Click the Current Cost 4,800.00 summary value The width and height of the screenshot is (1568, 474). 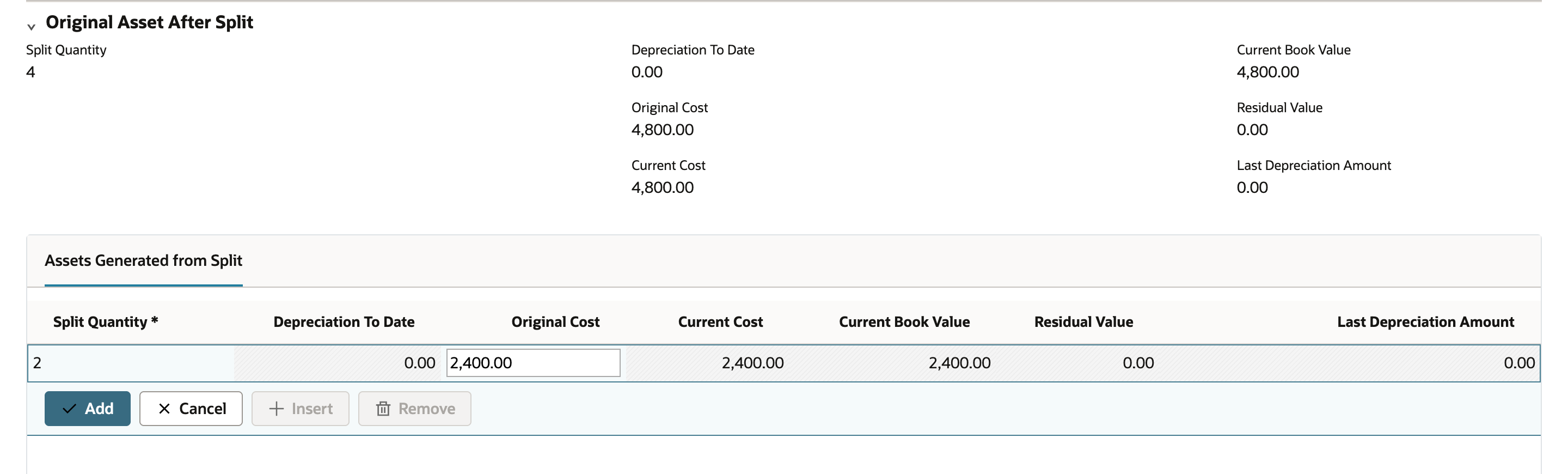click(662, 187)
